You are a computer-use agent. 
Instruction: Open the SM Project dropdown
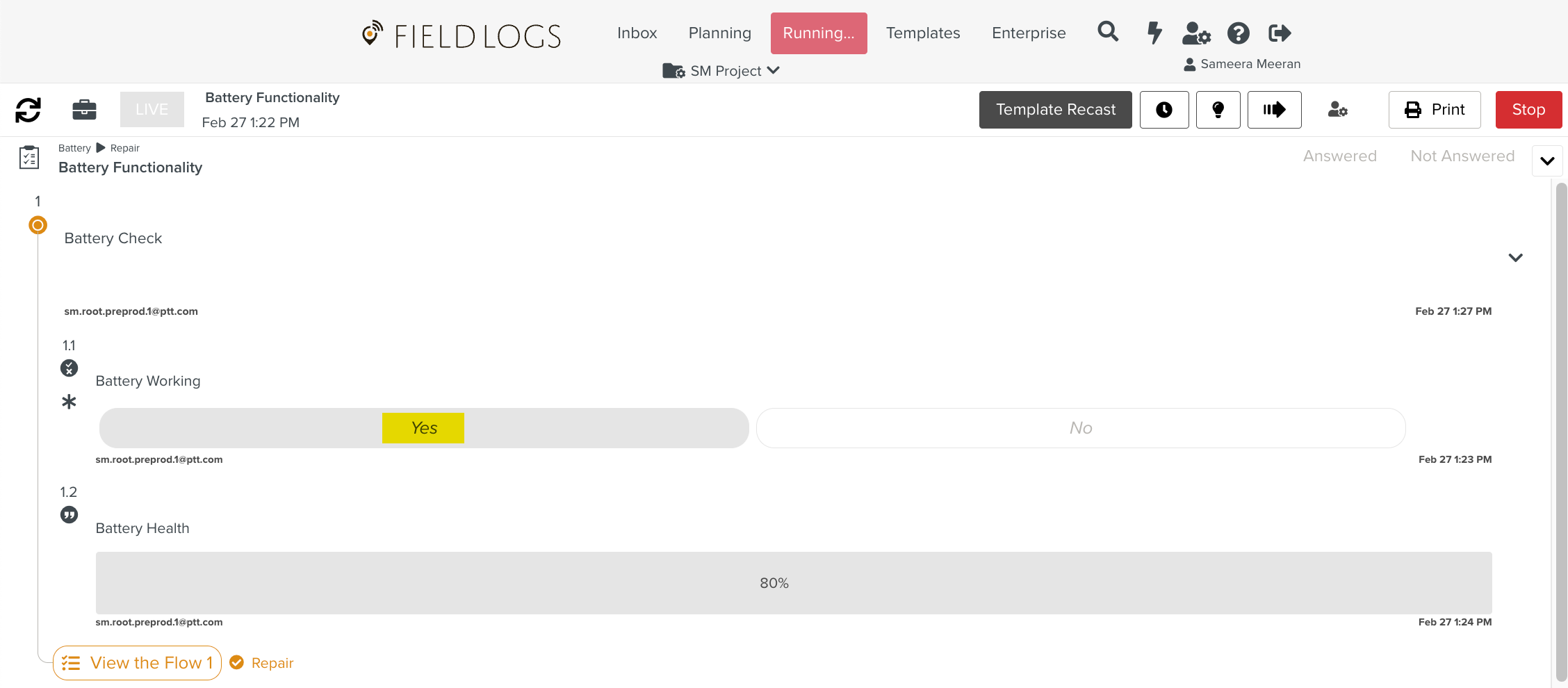click(722, 71)
